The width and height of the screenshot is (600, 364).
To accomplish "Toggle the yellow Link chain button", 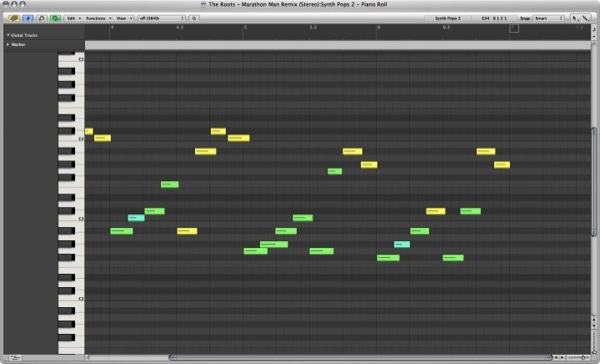I will [x=15, y=18].
